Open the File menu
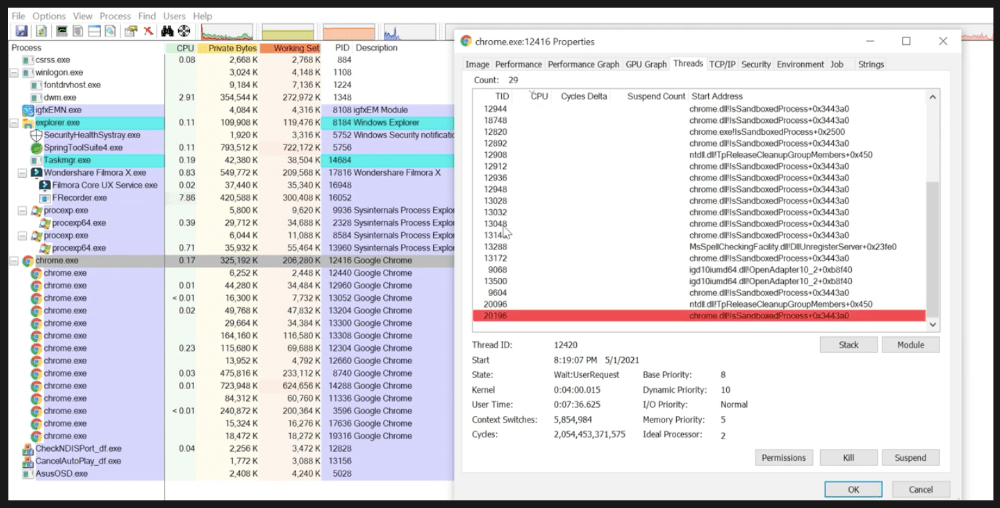Viewport: 1000px width, 508px height. 18,16
